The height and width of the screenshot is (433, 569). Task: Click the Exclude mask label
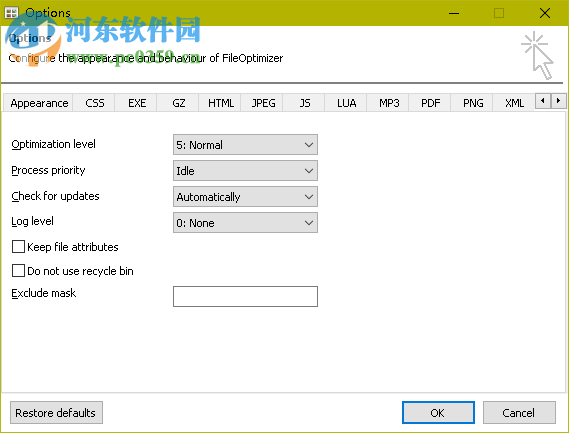44,293
